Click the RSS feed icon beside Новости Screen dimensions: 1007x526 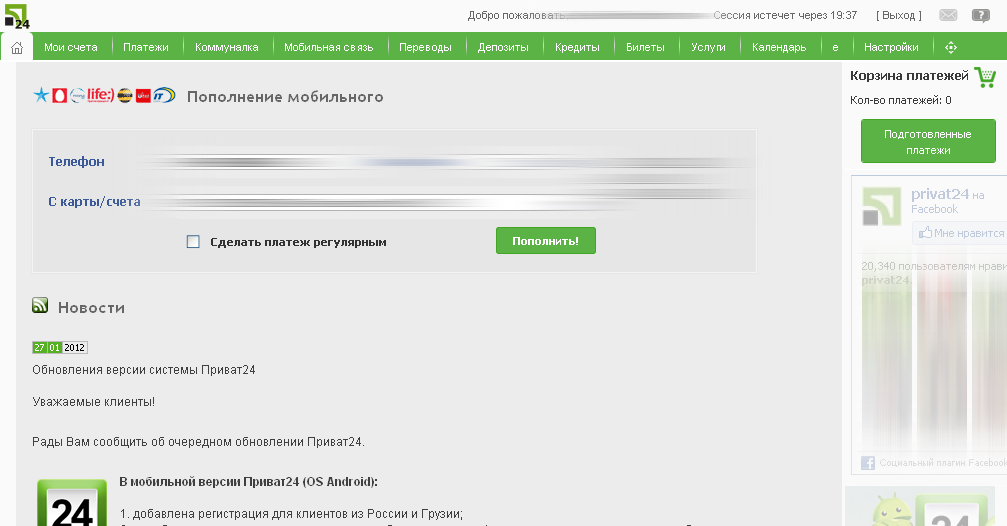tap(40, 305)
